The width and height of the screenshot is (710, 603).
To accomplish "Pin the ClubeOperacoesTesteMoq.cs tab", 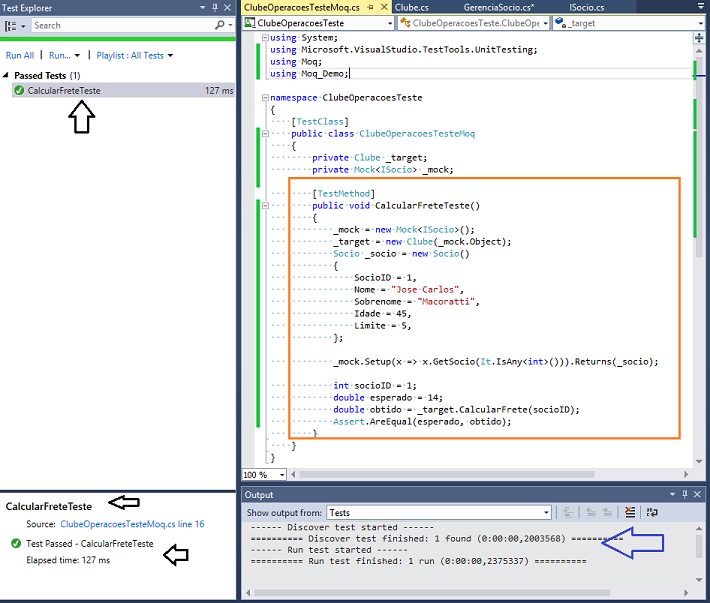I will (370, 7).
